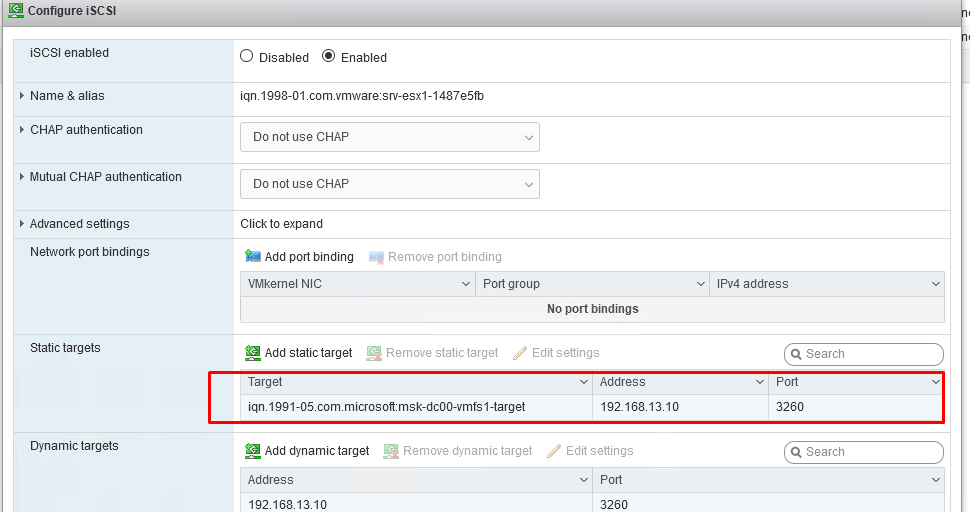Expand the Advanced settings section
Viewport: 970px width, 512px height.
click(x=22, y=224)
